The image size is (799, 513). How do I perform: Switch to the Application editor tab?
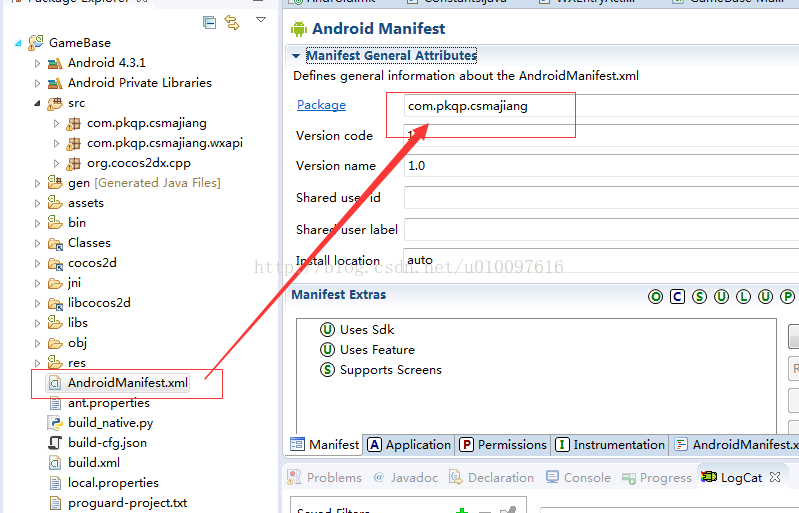pos(409,445)
